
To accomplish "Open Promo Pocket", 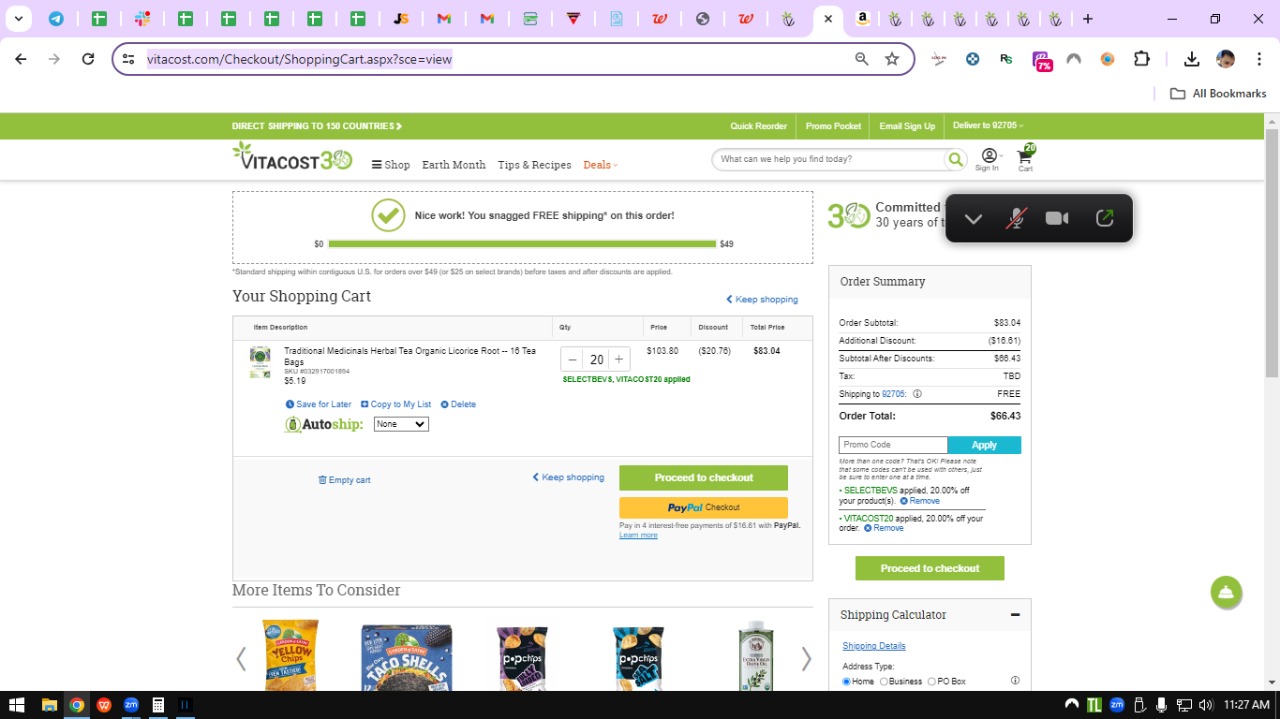I will point(833,126).
